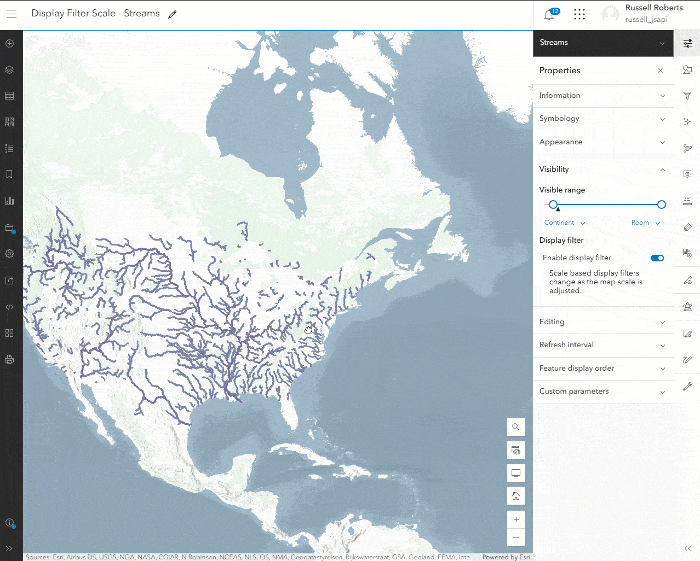Click the map title 'Display Filter Scale - Streams'

pos(95,13)
